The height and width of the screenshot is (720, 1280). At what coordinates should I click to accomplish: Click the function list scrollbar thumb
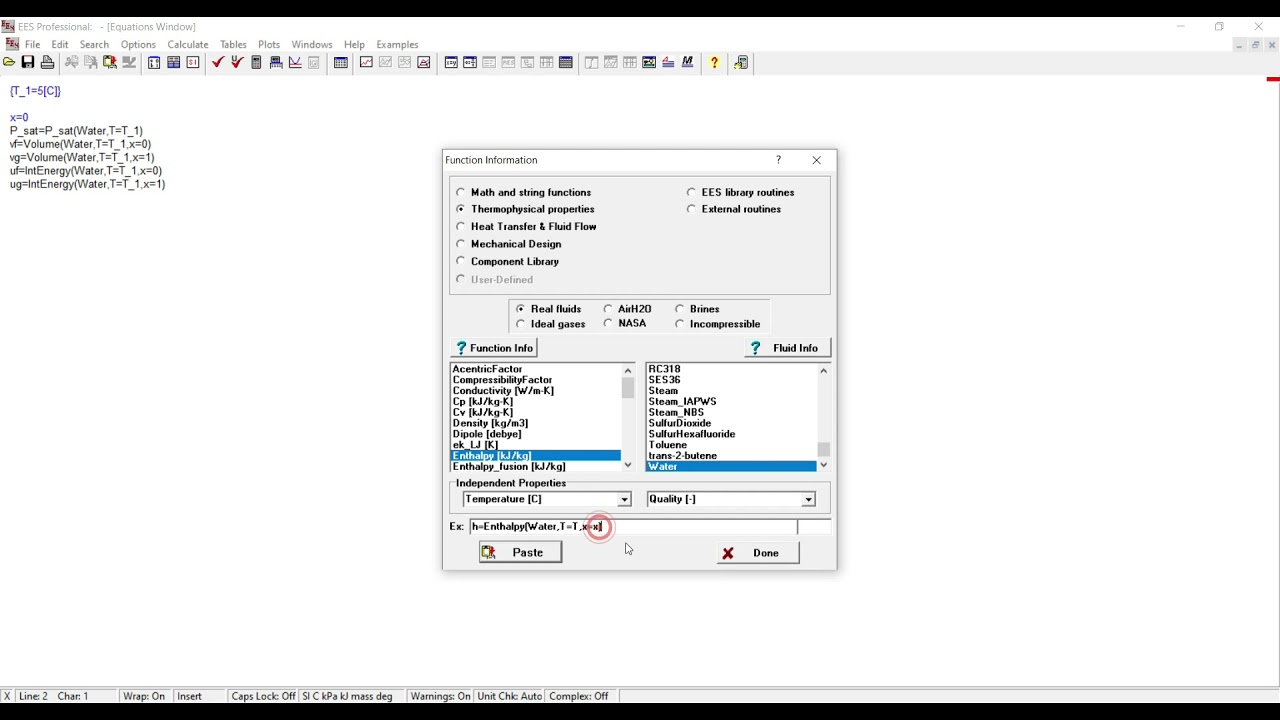(x=628, y=388)
